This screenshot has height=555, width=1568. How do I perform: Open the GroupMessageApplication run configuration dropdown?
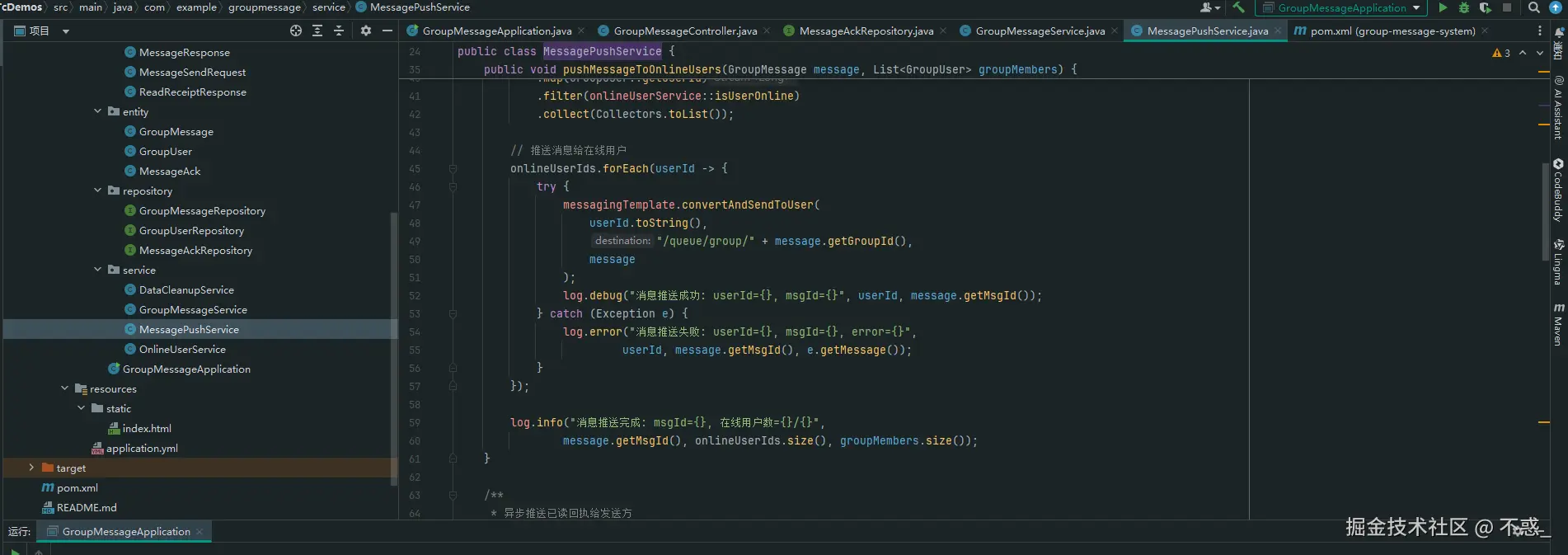[x=1341, y=7]
